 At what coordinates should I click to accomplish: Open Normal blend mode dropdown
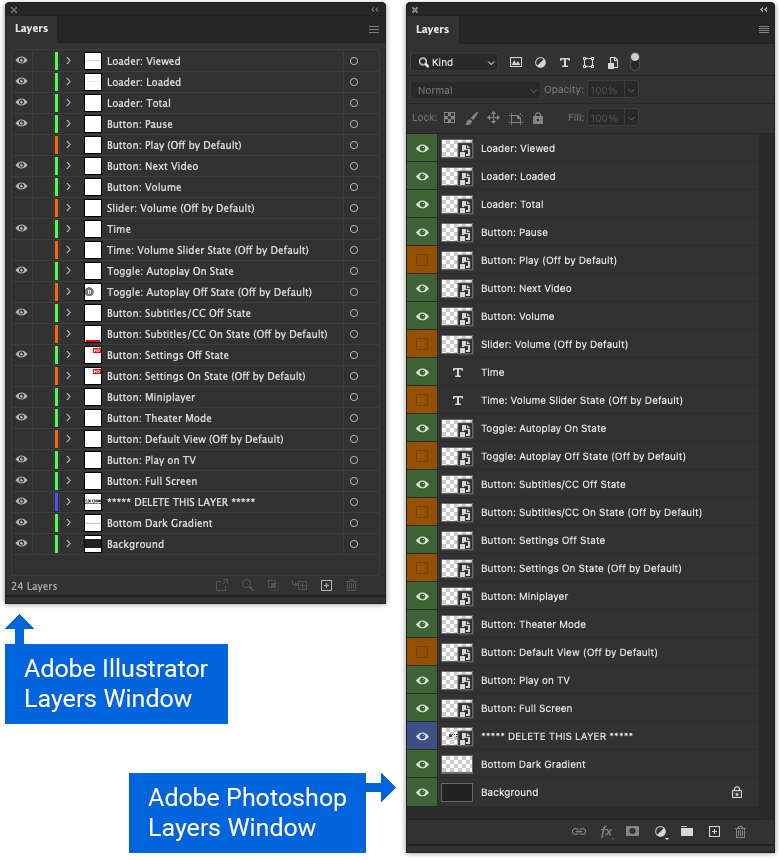tap(475, 90)
